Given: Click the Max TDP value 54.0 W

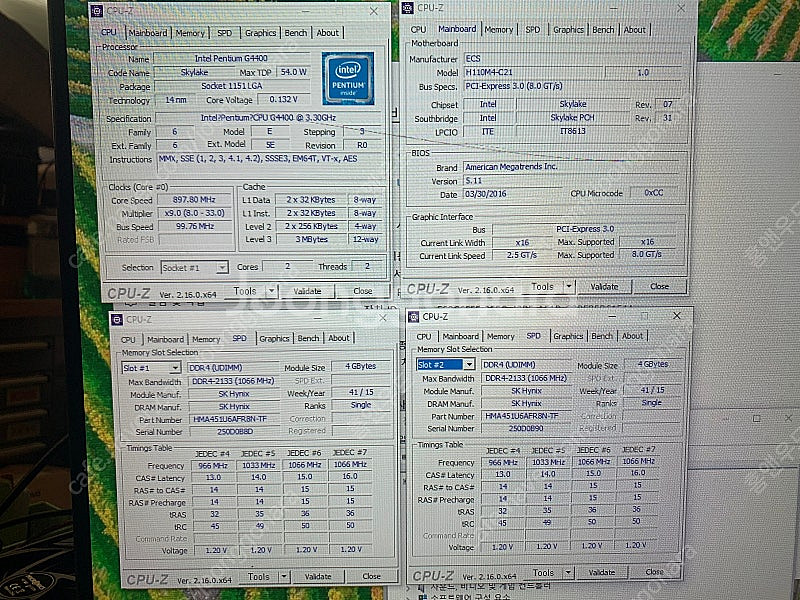Looking at the screenshot, I should (293, 72).
